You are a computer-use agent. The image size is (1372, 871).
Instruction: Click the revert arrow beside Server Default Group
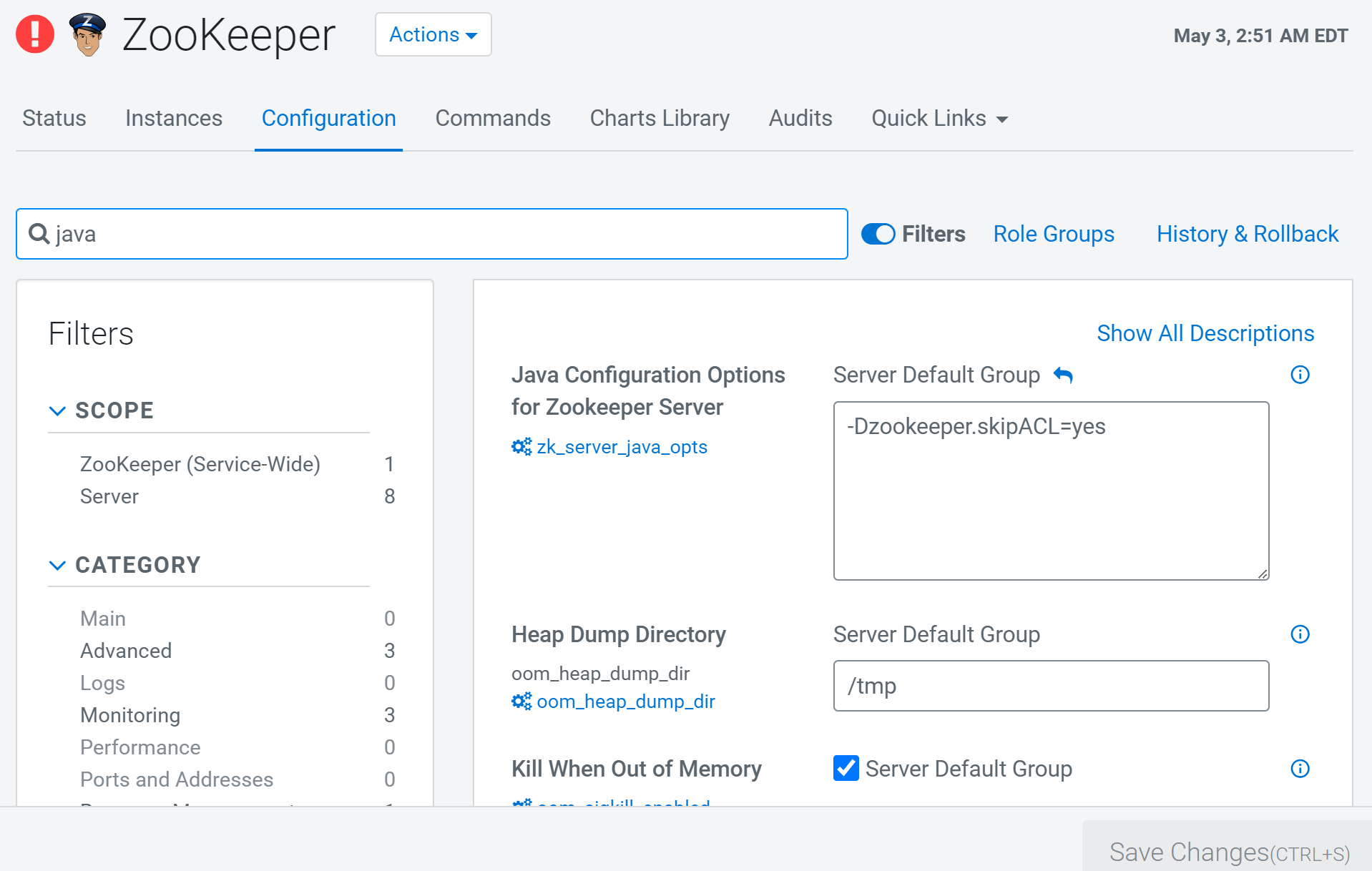[1063, 375]
